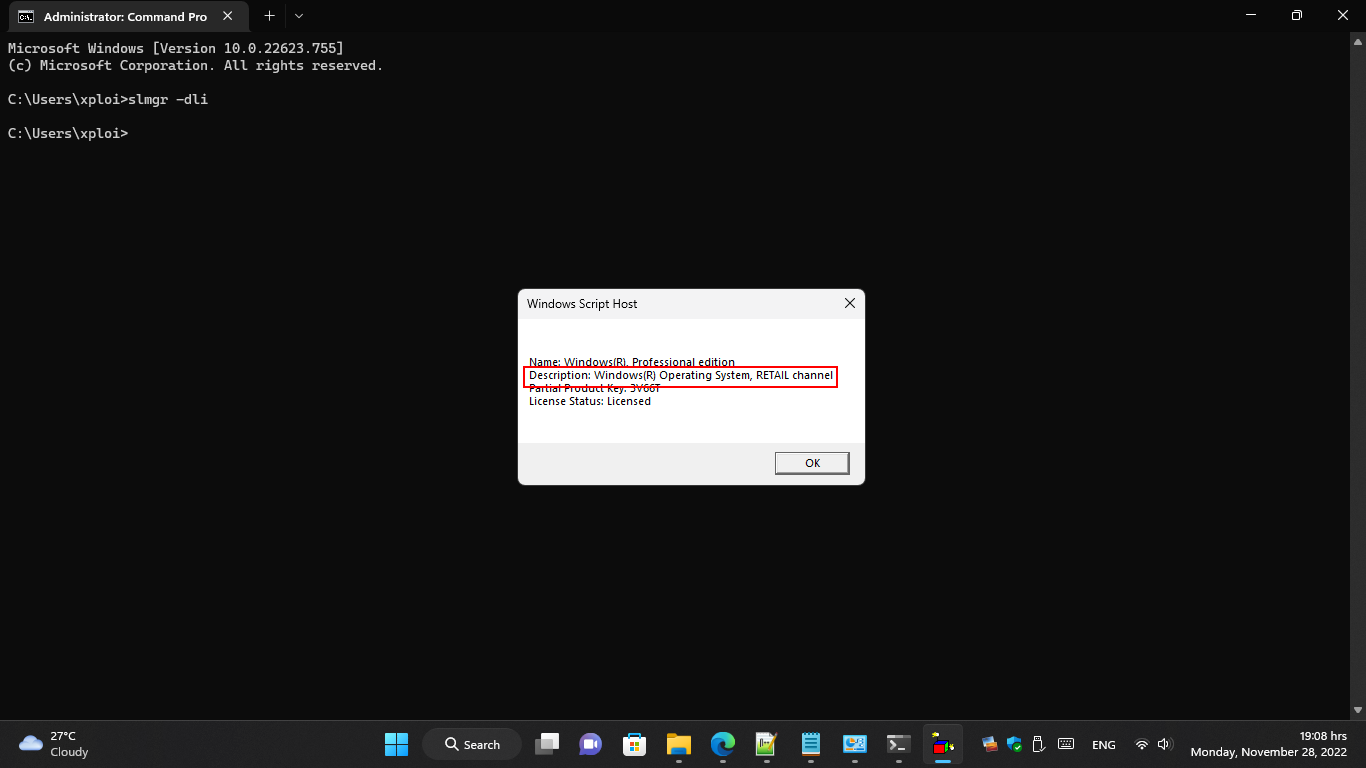Image resolution: width=1366 pixels, height=768 pixels.
Task: Select the Windows Script Host taskbar icon
Action: (x=943, y=744)
